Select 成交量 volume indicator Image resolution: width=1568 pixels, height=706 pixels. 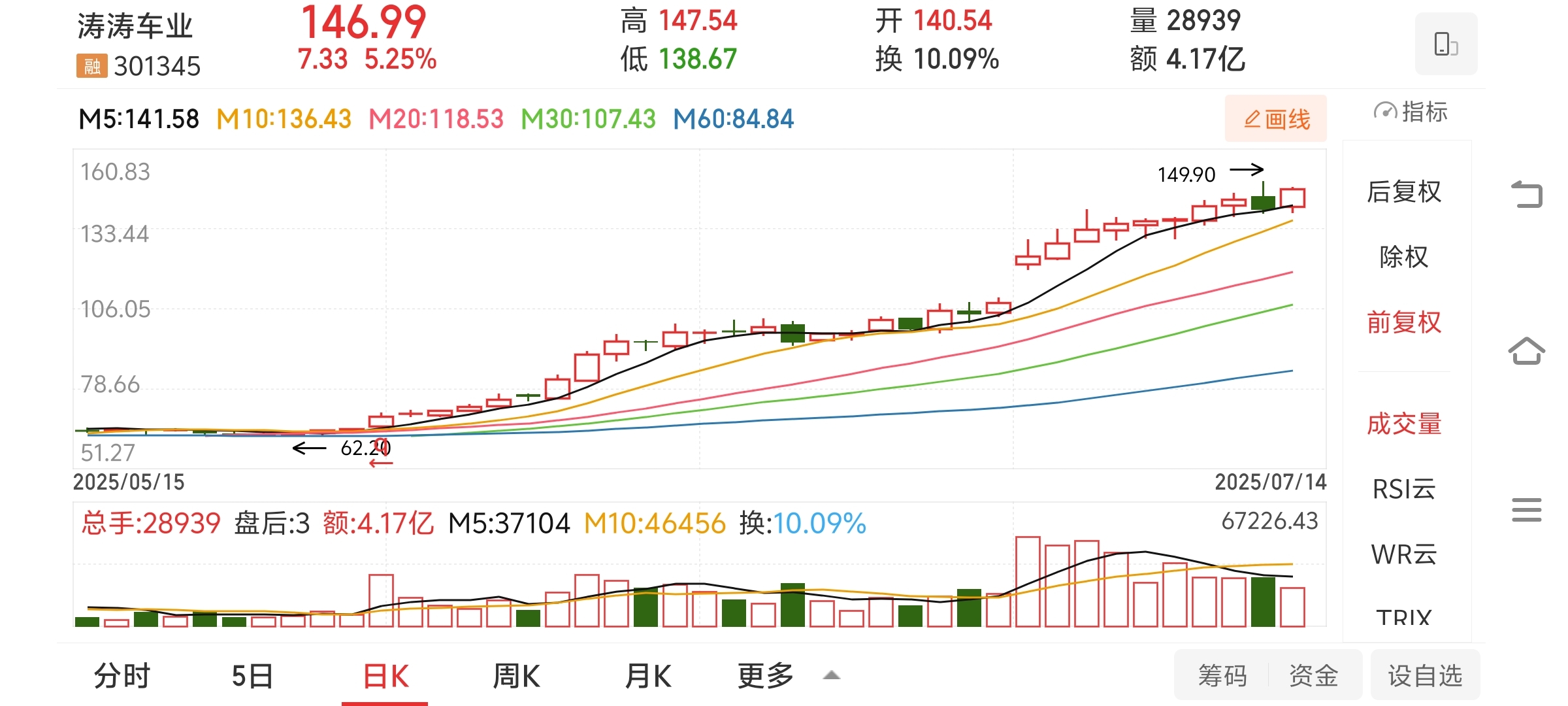[x=1404, y=424]
